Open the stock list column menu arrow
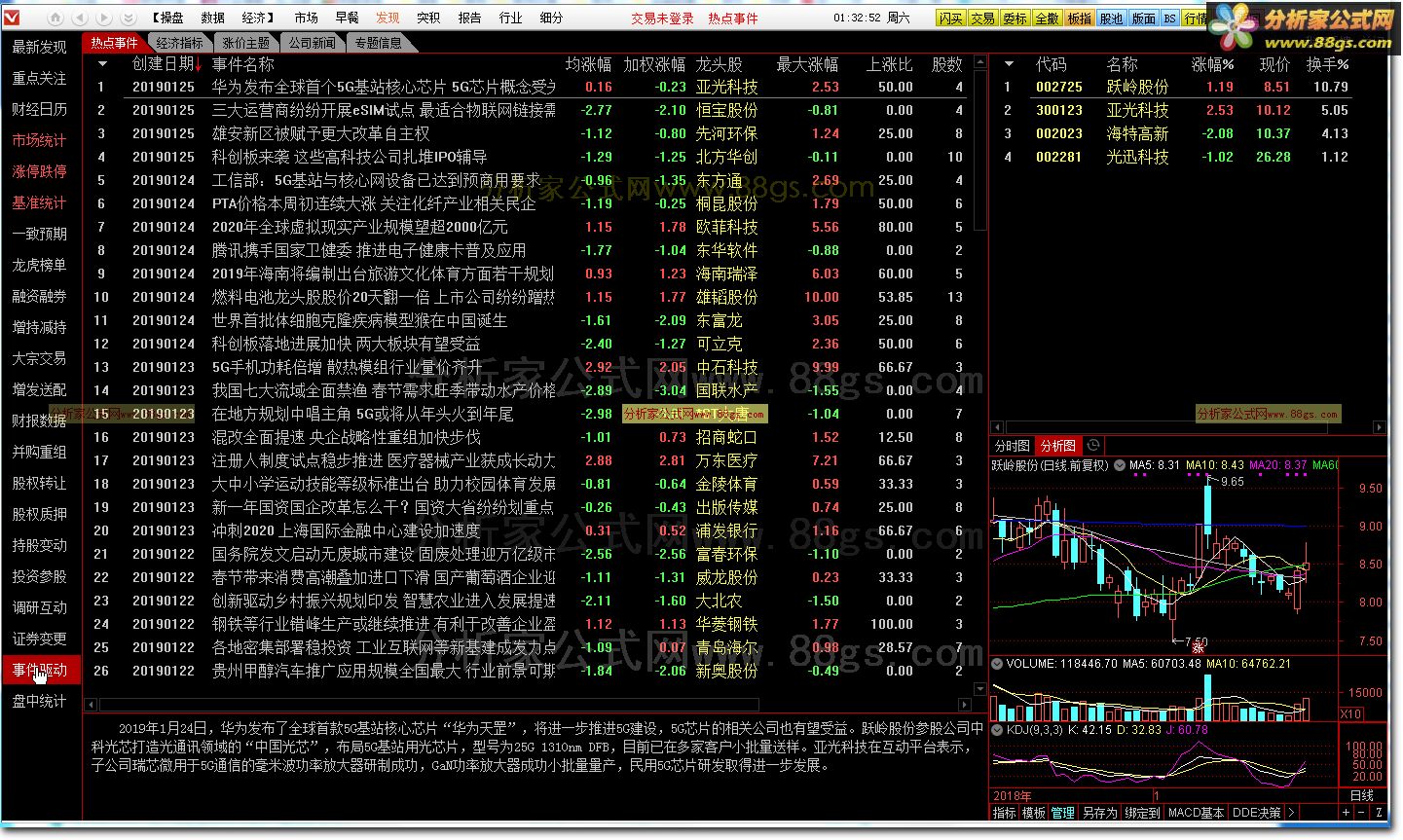This screenshot has height=840, width=1403. [1009, 64]
